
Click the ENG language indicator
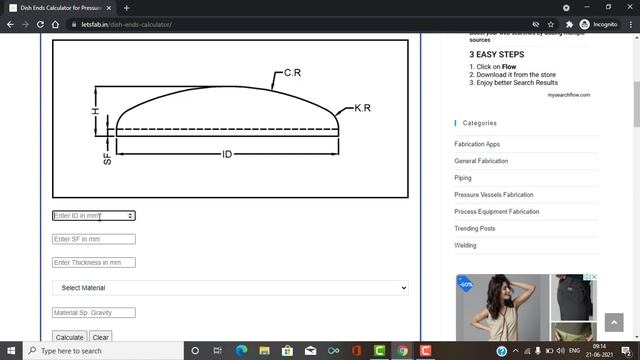[574, 351]
